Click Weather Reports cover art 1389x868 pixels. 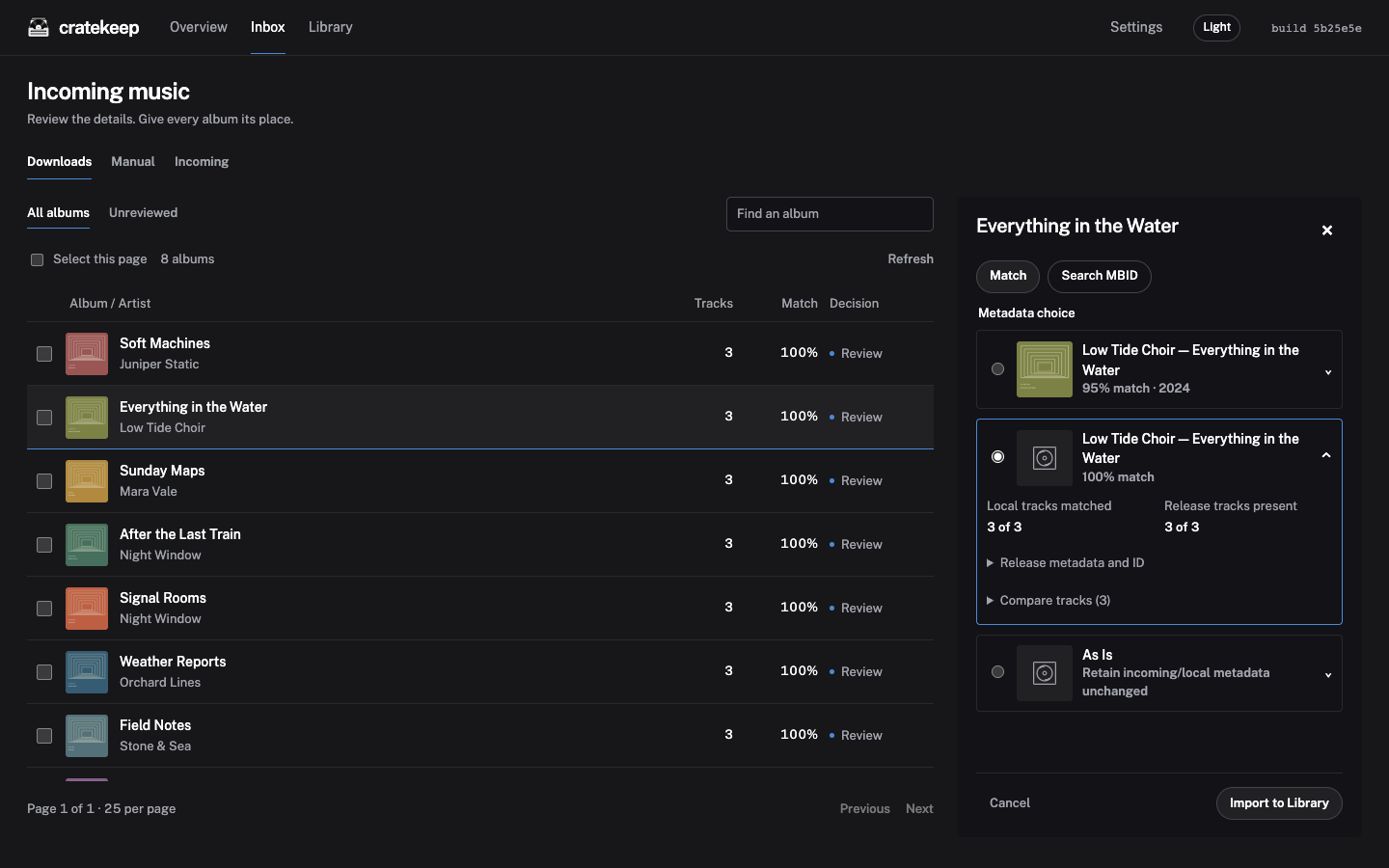coord(87,672)
